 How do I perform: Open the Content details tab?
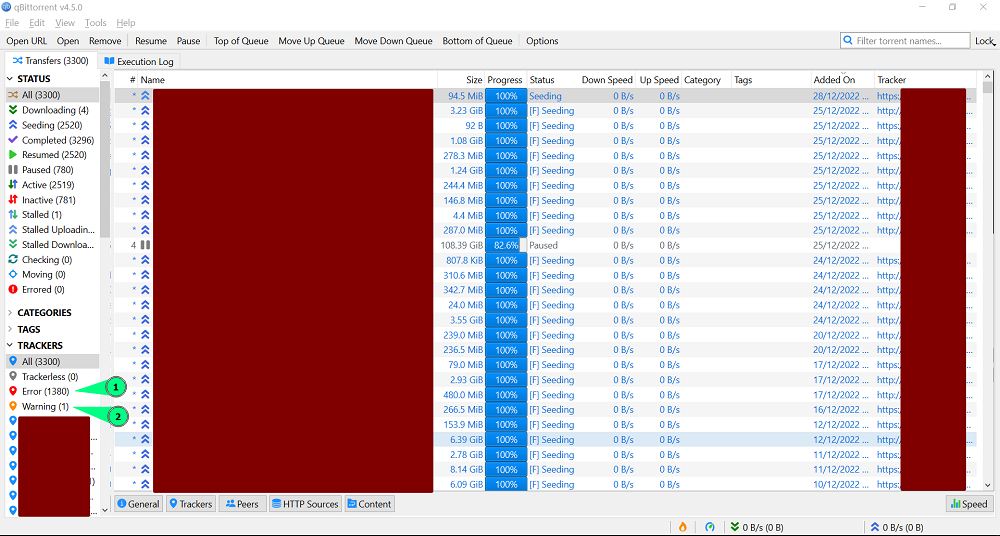[x=369, y=504]
